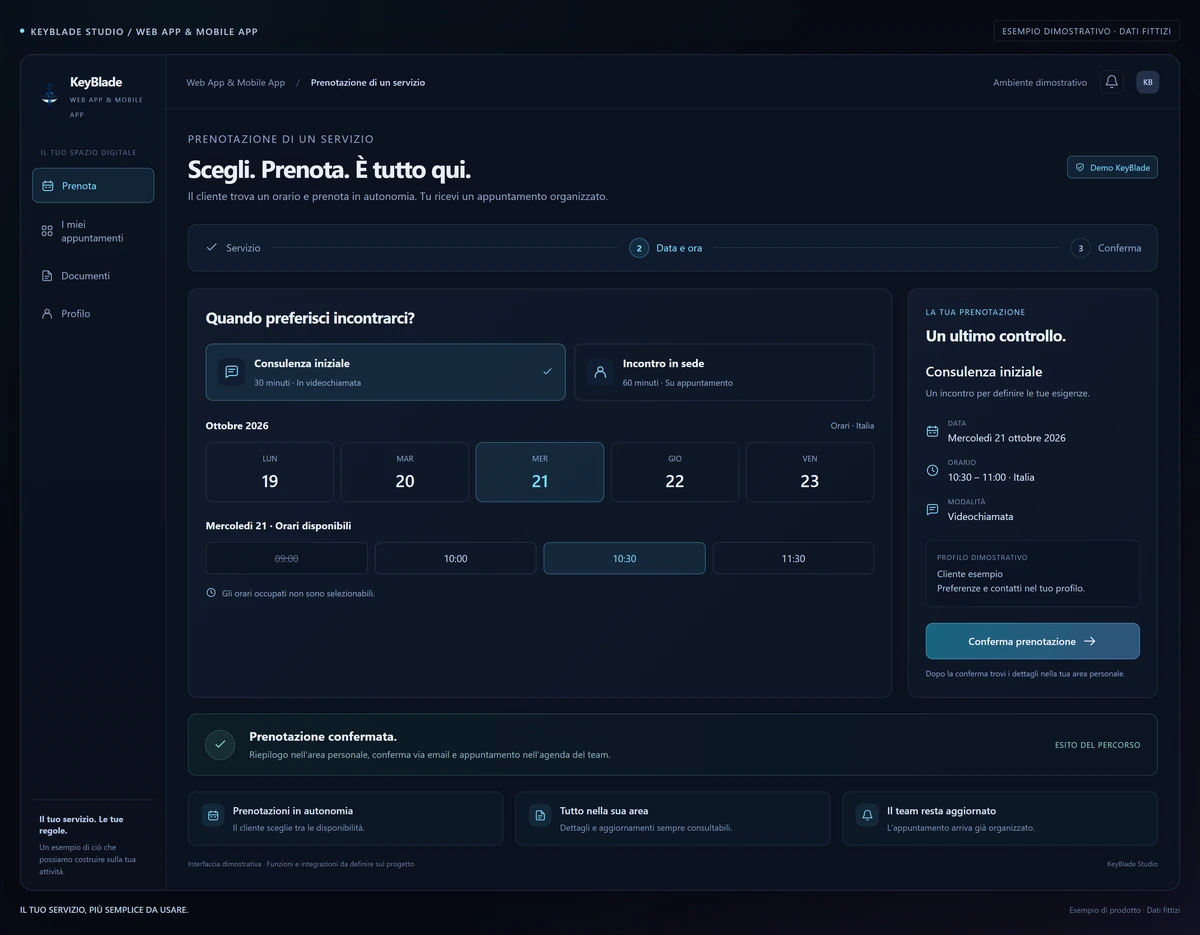1200x935 pixels.
Task: Click the clock icon next to Orario summary
Action: click(x=932, y=470)
